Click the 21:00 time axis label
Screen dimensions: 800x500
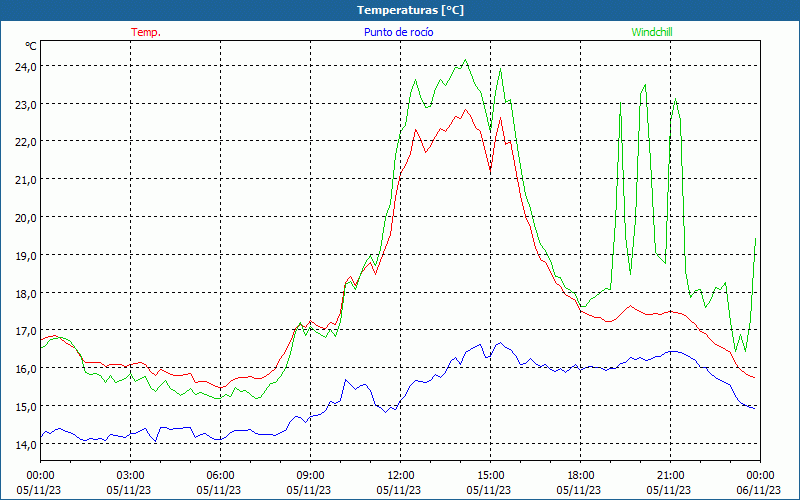tap(670, 476)
